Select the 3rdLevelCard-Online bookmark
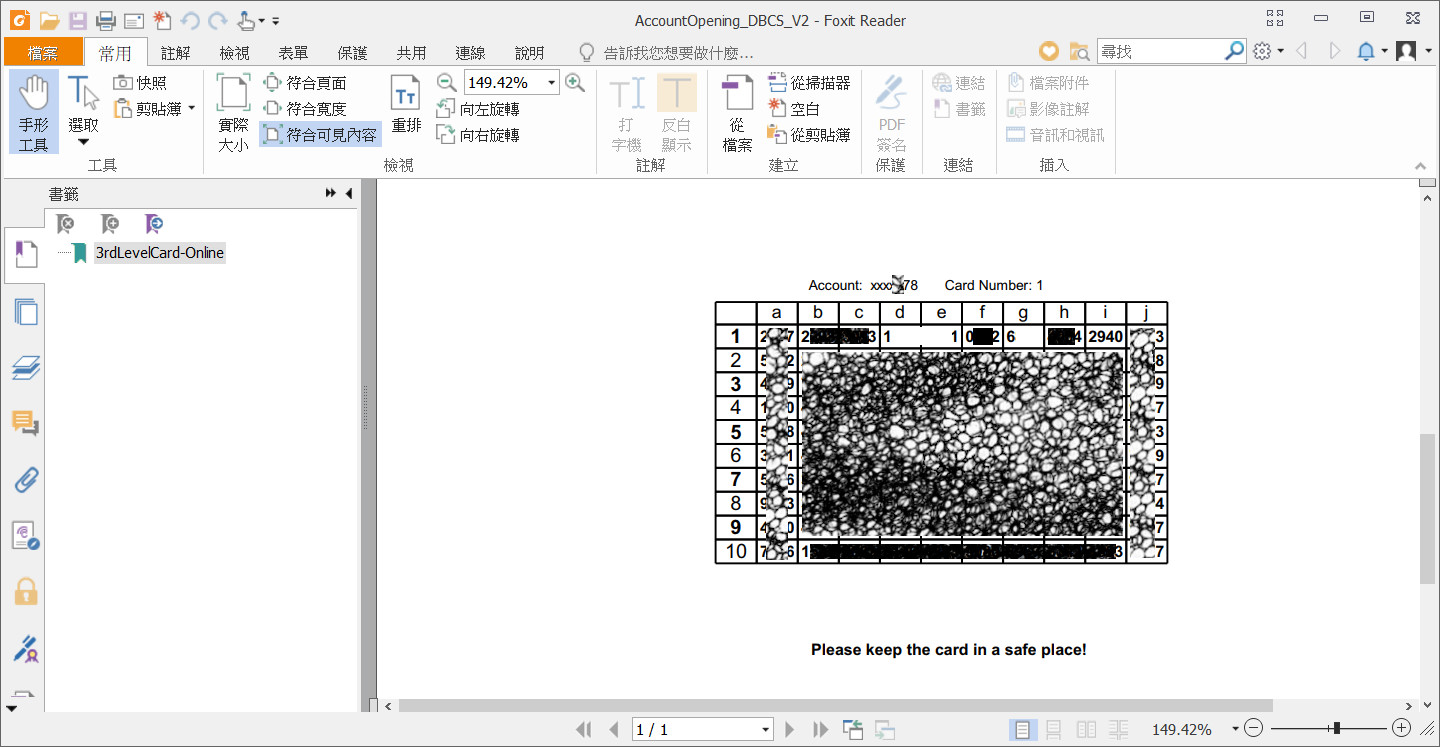Image resolution: width=1440 pixels, height=747 pixels. 160,253
